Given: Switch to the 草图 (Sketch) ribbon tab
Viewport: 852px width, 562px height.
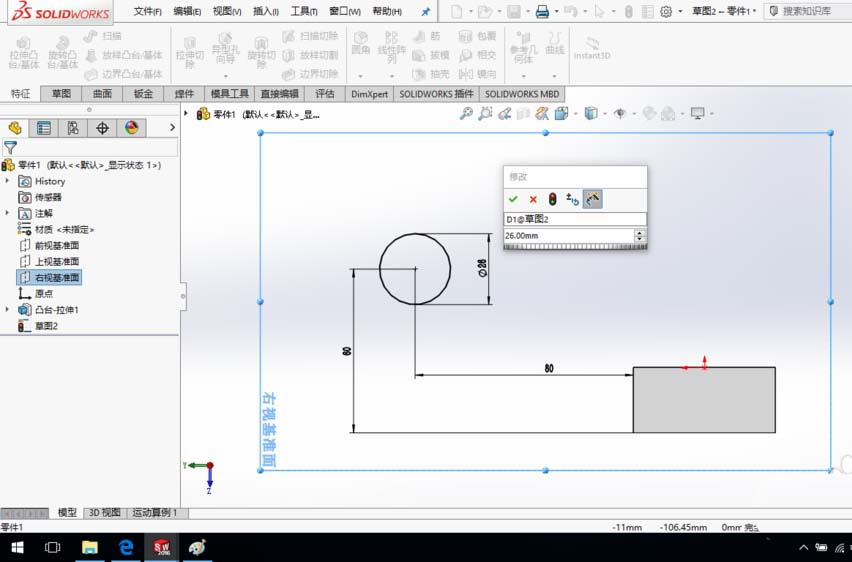Looking at the screenshot, I should tap(61, 94).
